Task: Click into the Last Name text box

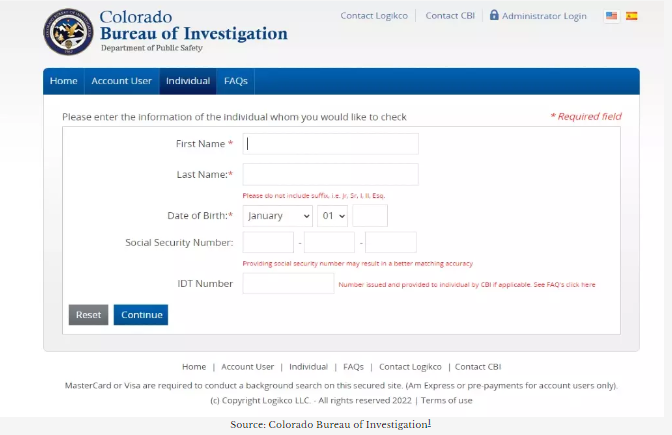Action: click(330, 175)
